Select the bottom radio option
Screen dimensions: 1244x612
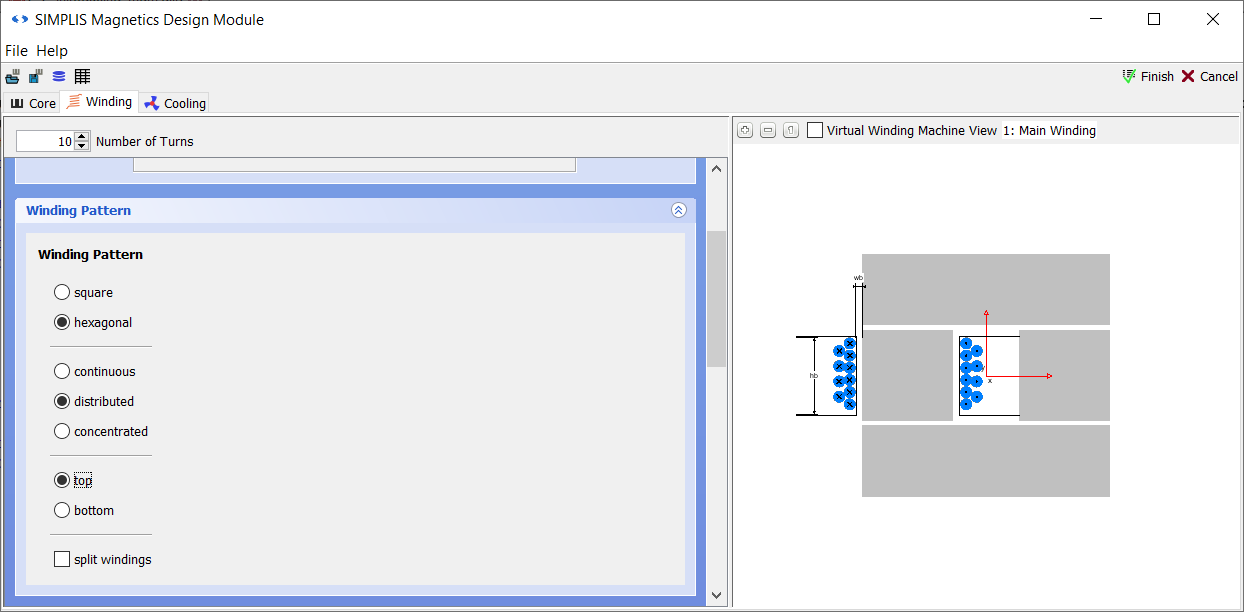tap(62, 511)
